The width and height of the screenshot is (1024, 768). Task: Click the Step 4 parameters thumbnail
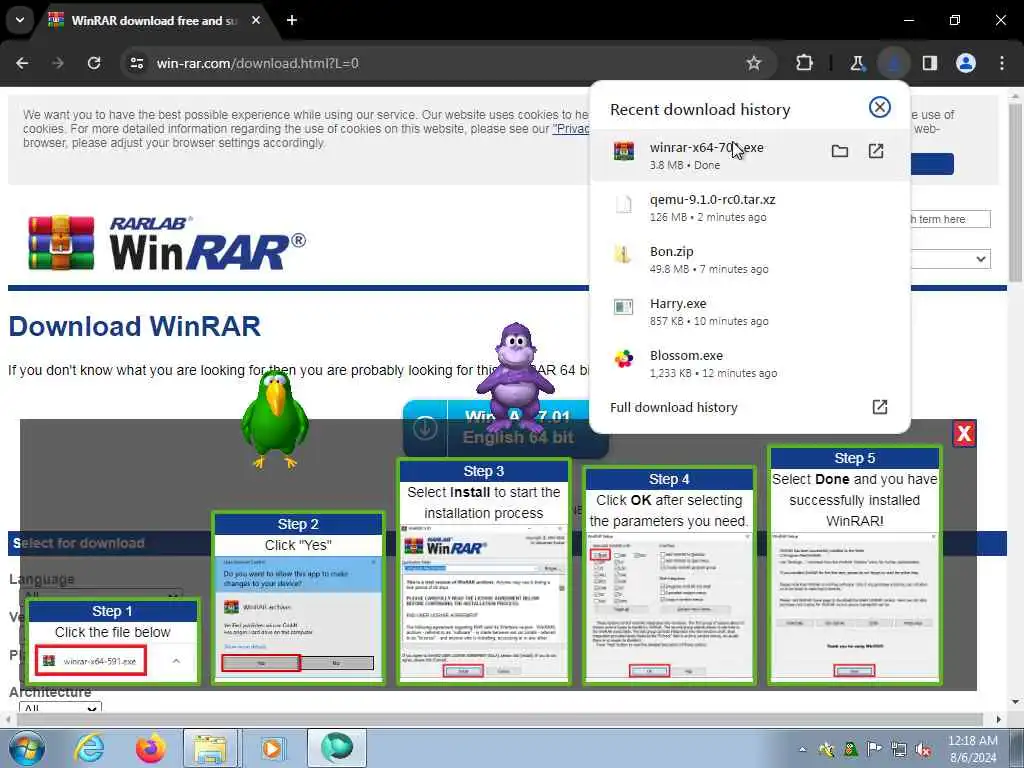[x=669, y=575]
